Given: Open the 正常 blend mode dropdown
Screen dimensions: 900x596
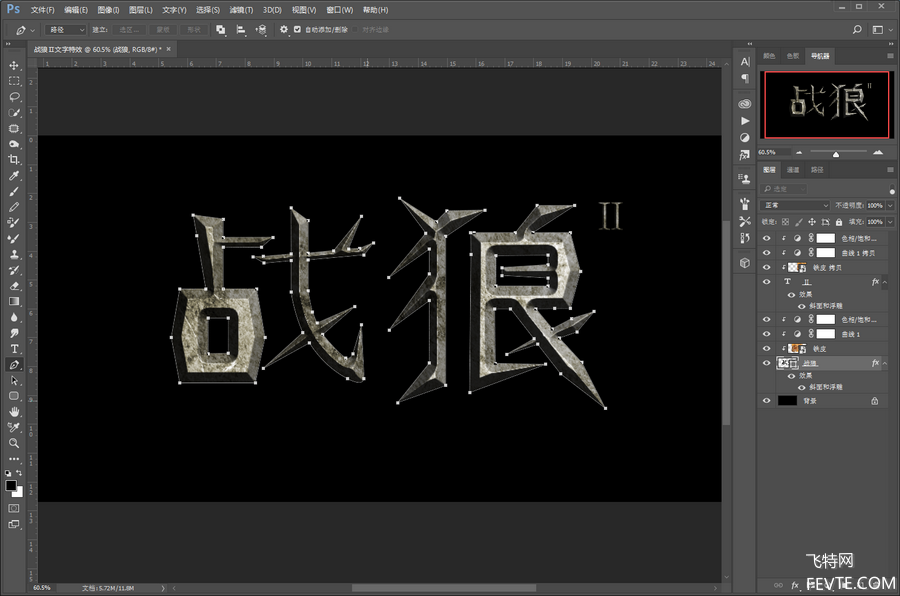Looking at the screenshot, I should click(x=796, y=205).
